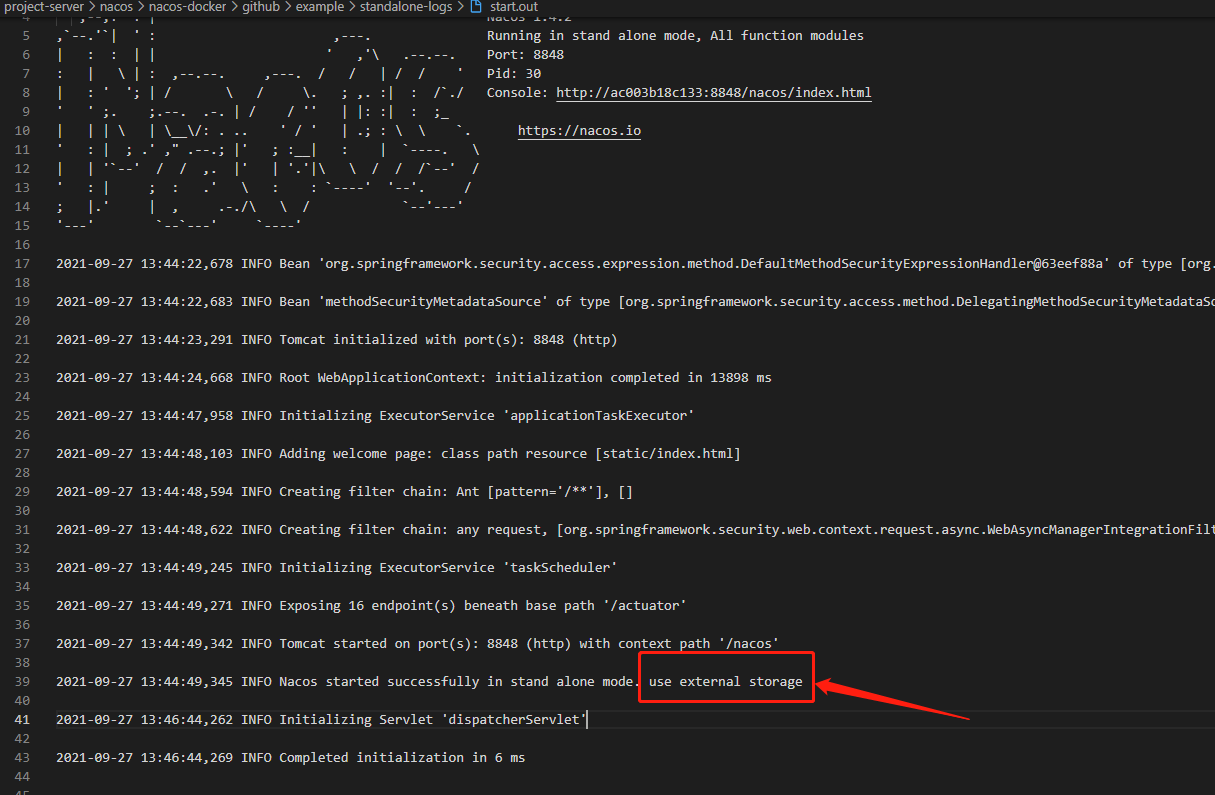
Task: Select start.out file name in breadcrumb
Action: (x=514, y=6)
